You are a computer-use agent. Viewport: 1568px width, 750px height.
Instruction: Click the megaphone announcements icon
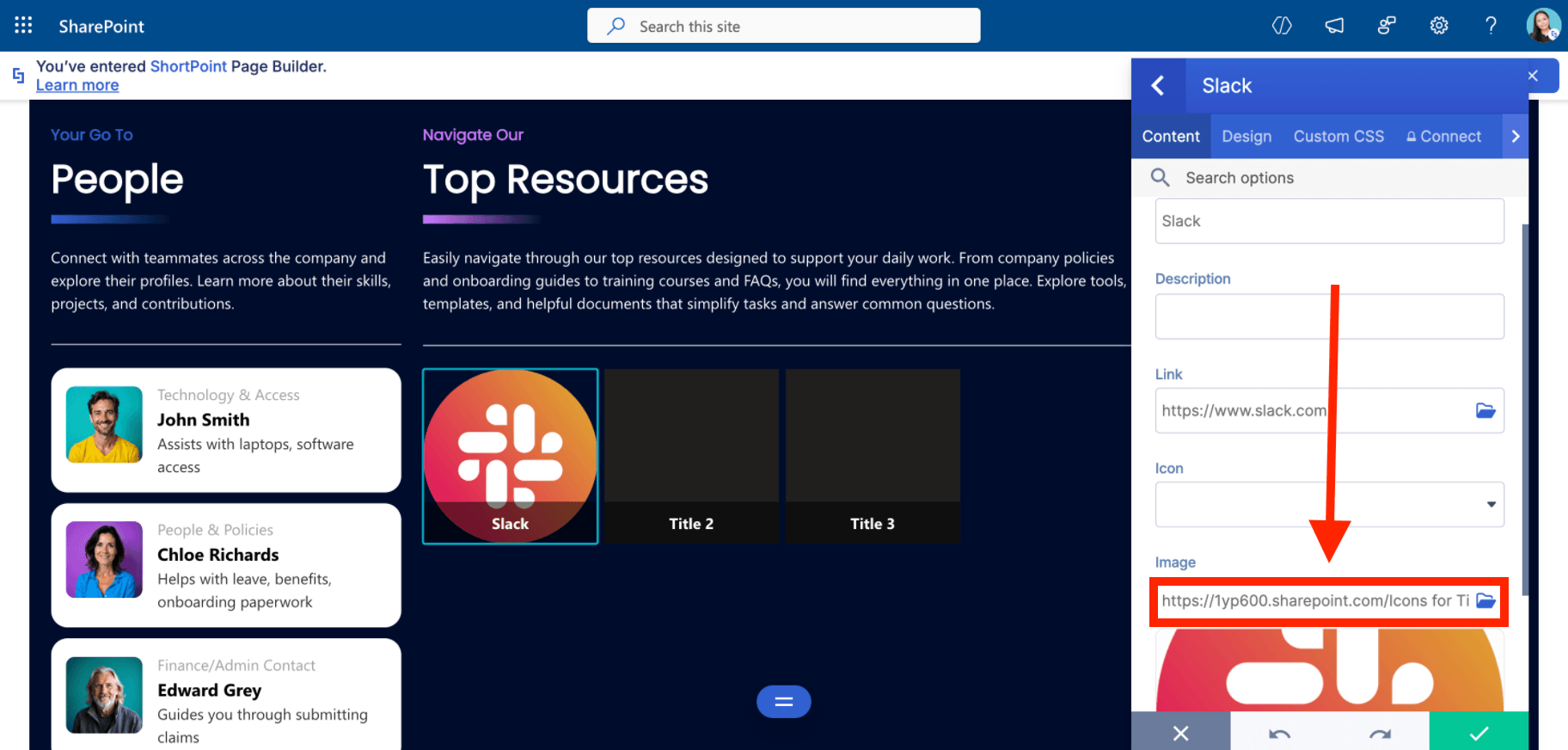[x=1334, y=26]
